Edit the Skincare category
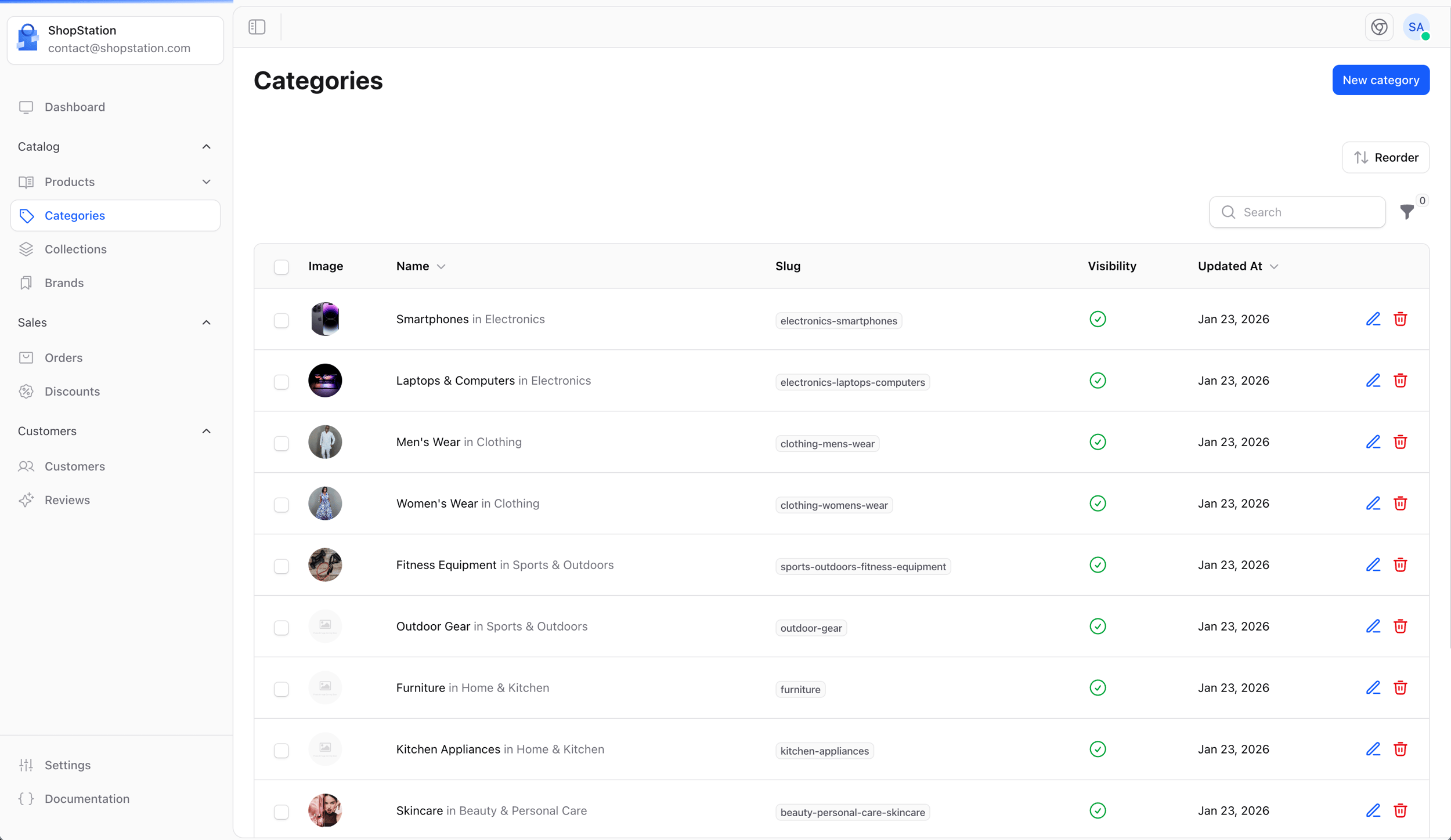 [x=1373, y=811]
